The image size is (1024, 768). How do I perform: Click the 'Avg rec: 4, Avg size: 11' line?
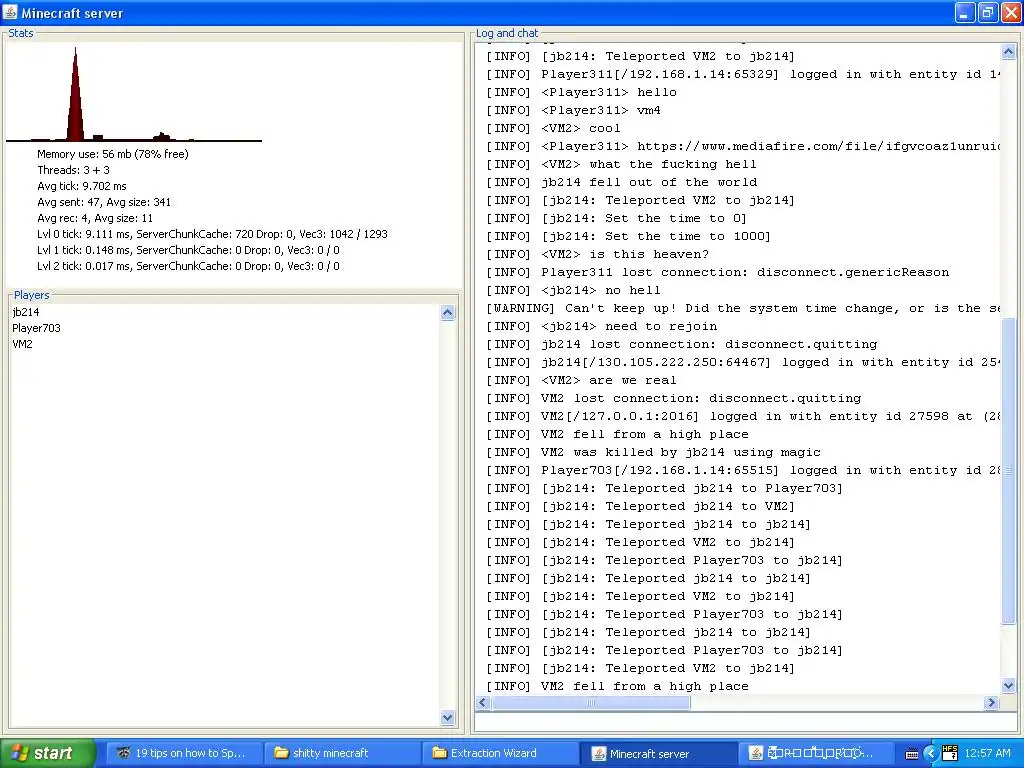click(x=95, y=218)
